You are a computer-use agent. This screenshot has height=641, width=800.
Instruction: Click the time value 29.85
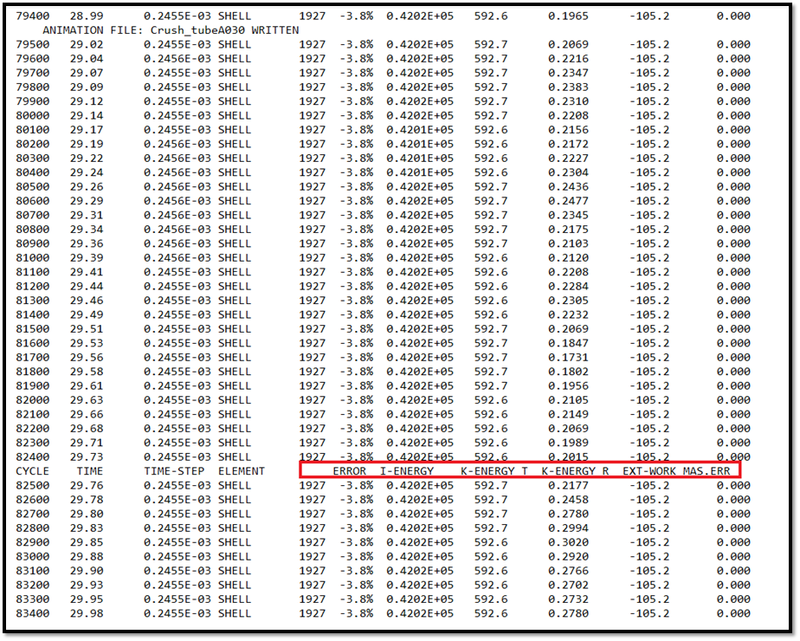point(86,543)
